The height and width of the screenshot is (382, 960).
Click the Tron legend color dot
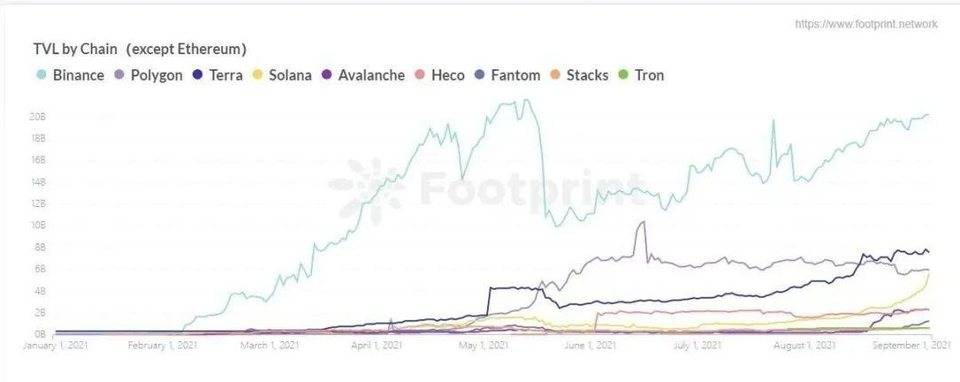click(624, 75)
